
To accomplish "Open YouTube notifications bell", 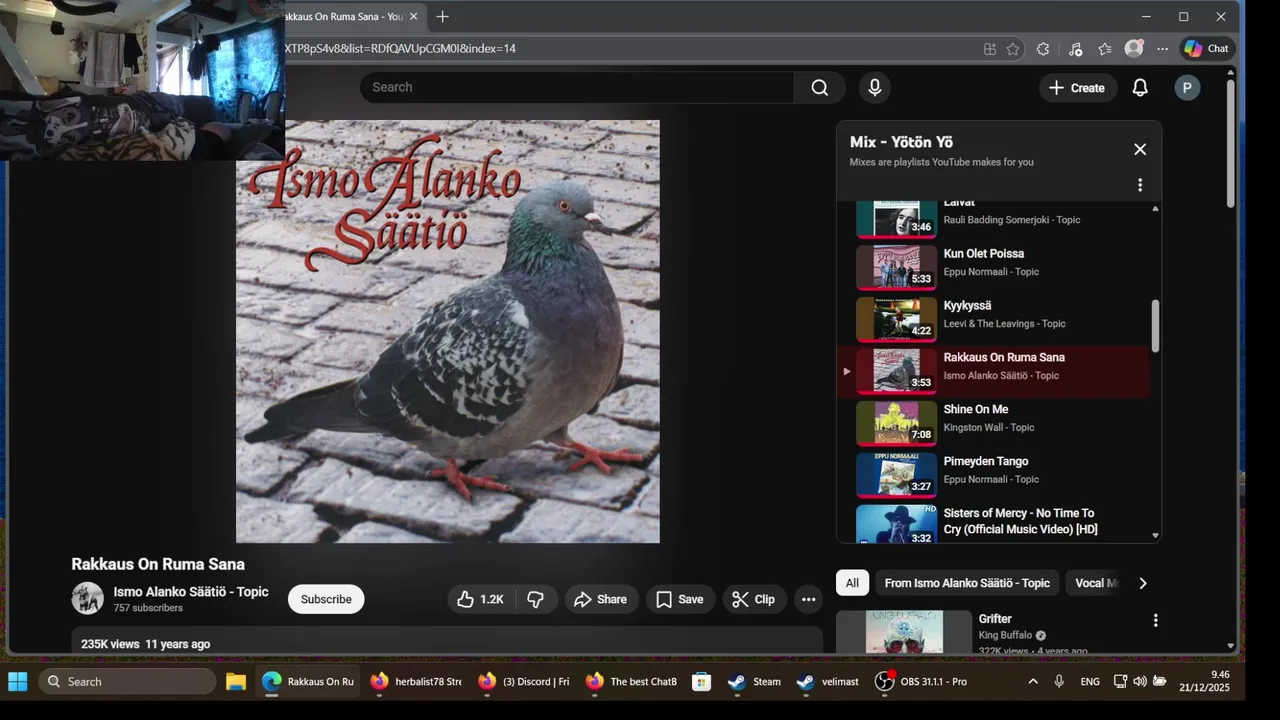I will tap(1140, 88).
